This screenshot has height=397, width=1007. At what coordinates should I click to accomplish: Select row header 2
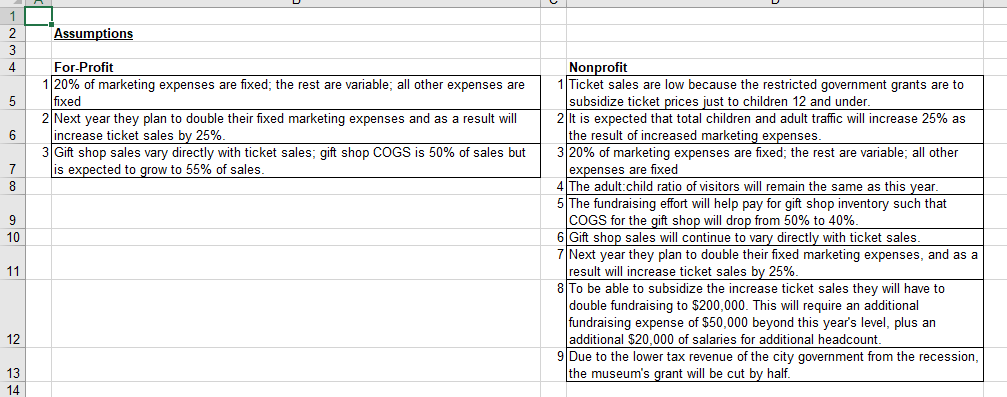click(12, 33)
